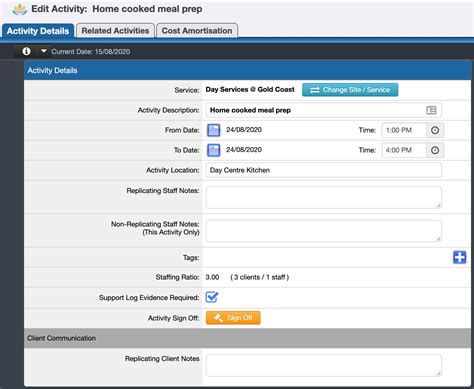Open the Related Activities tab
This screenshot has width=474, height=389.
[115, 31]
